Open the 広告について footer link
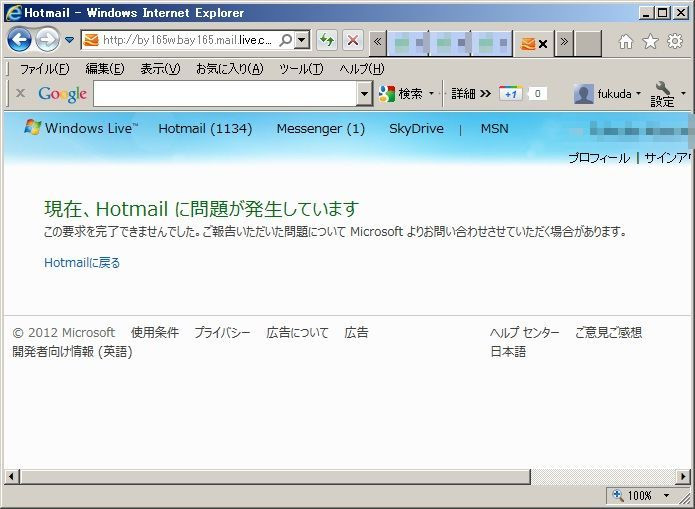Screen dimensions: 695x509 [297, 333]
